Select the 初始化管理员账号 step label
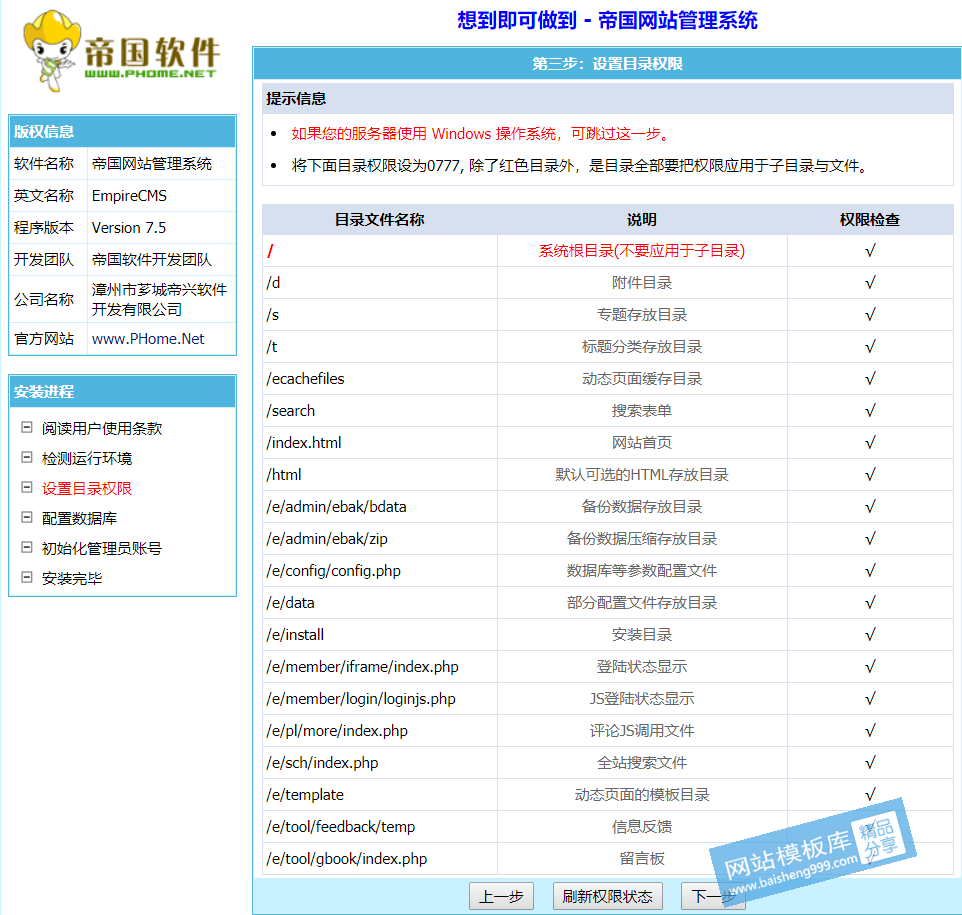 102,548
